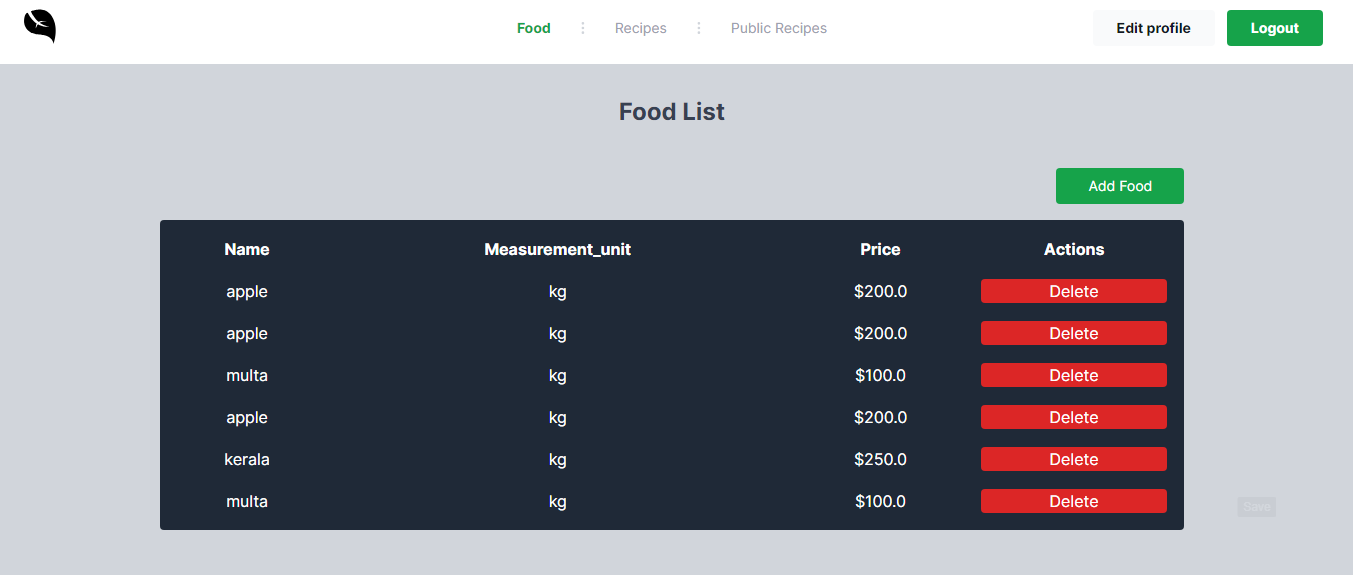Click the Name column header
The image size is (1353, 575).
coord(247,249)
